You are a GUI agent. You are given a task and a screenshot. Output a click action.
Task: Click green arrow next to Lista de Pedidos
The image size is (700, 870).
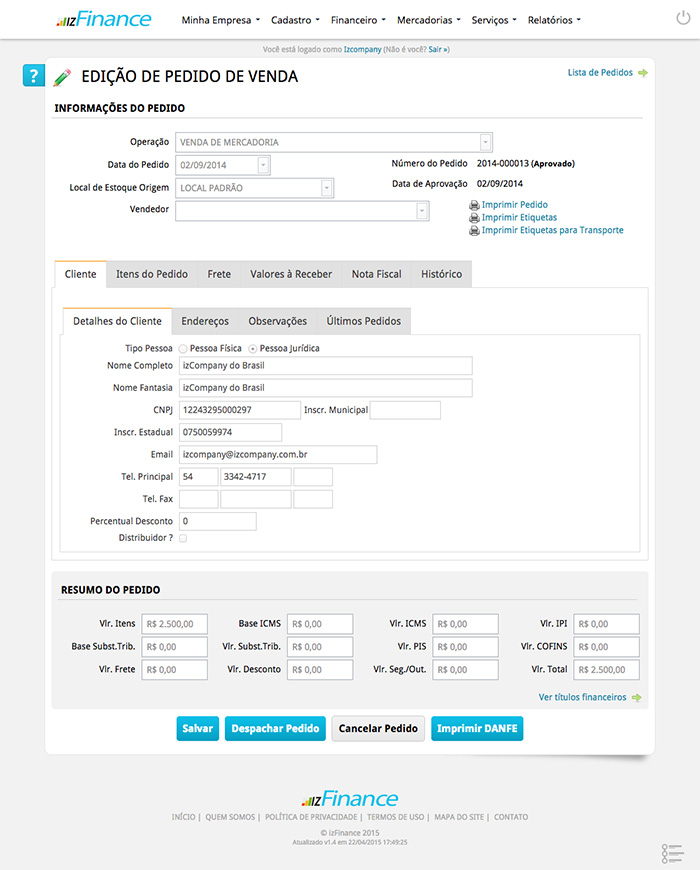pos(642,73)
